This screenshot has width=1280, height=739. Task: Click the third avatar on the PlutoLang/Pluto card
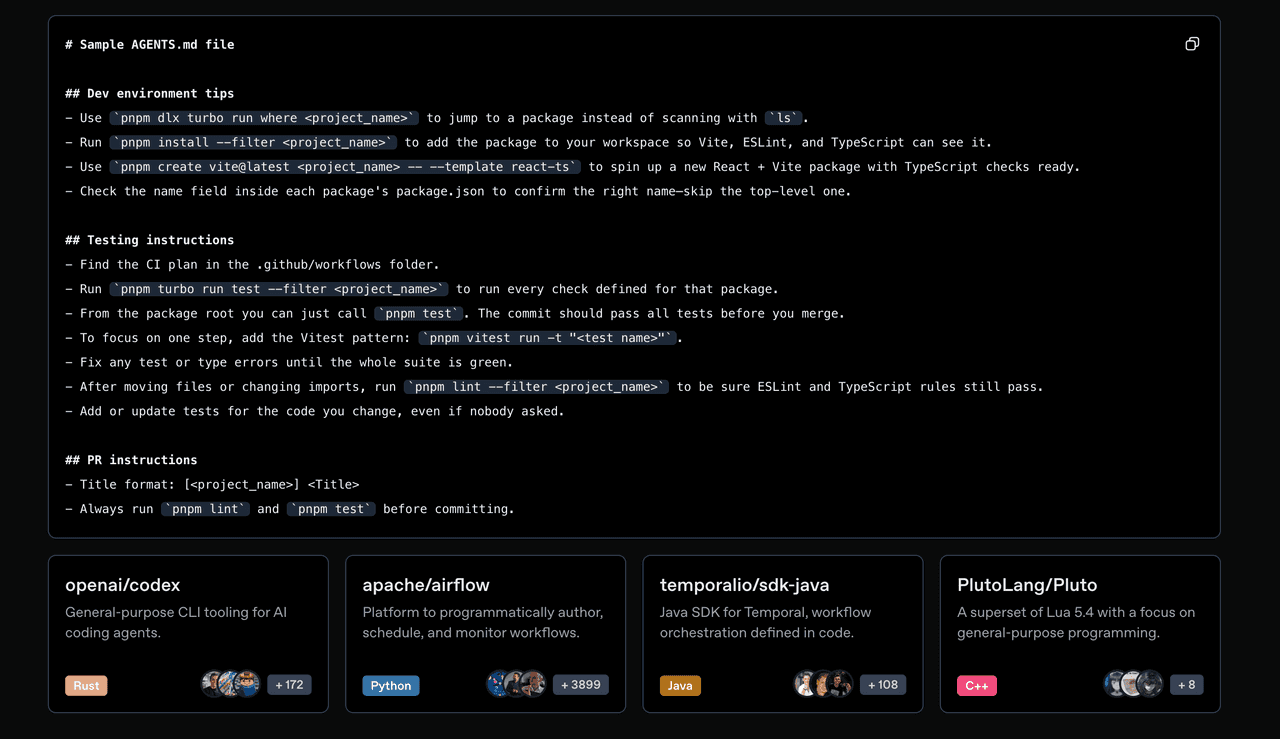1150,684
